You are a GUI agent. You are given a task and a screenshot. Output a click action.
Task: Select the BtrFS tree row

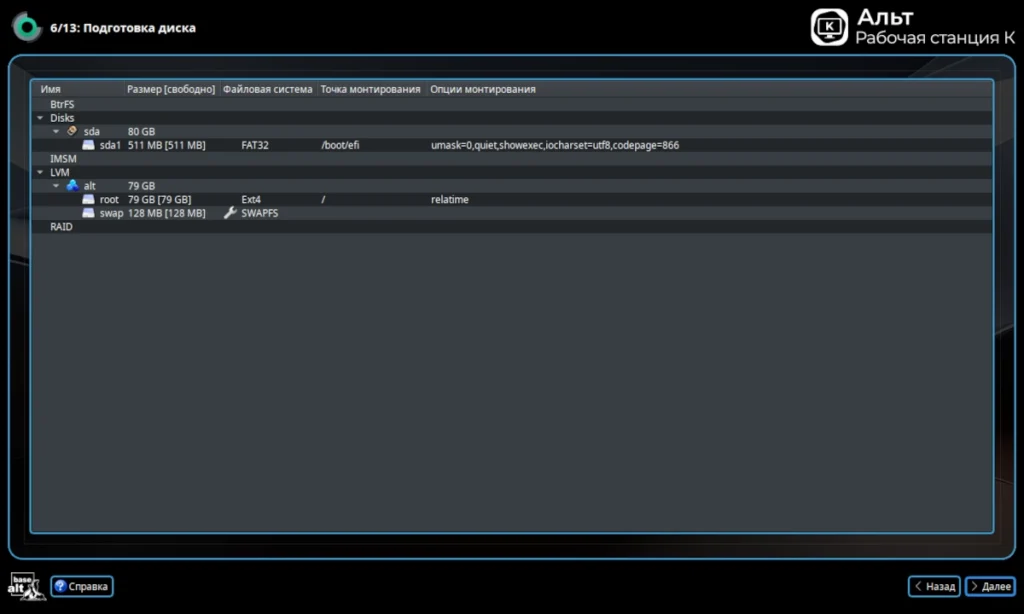[512, 105]
